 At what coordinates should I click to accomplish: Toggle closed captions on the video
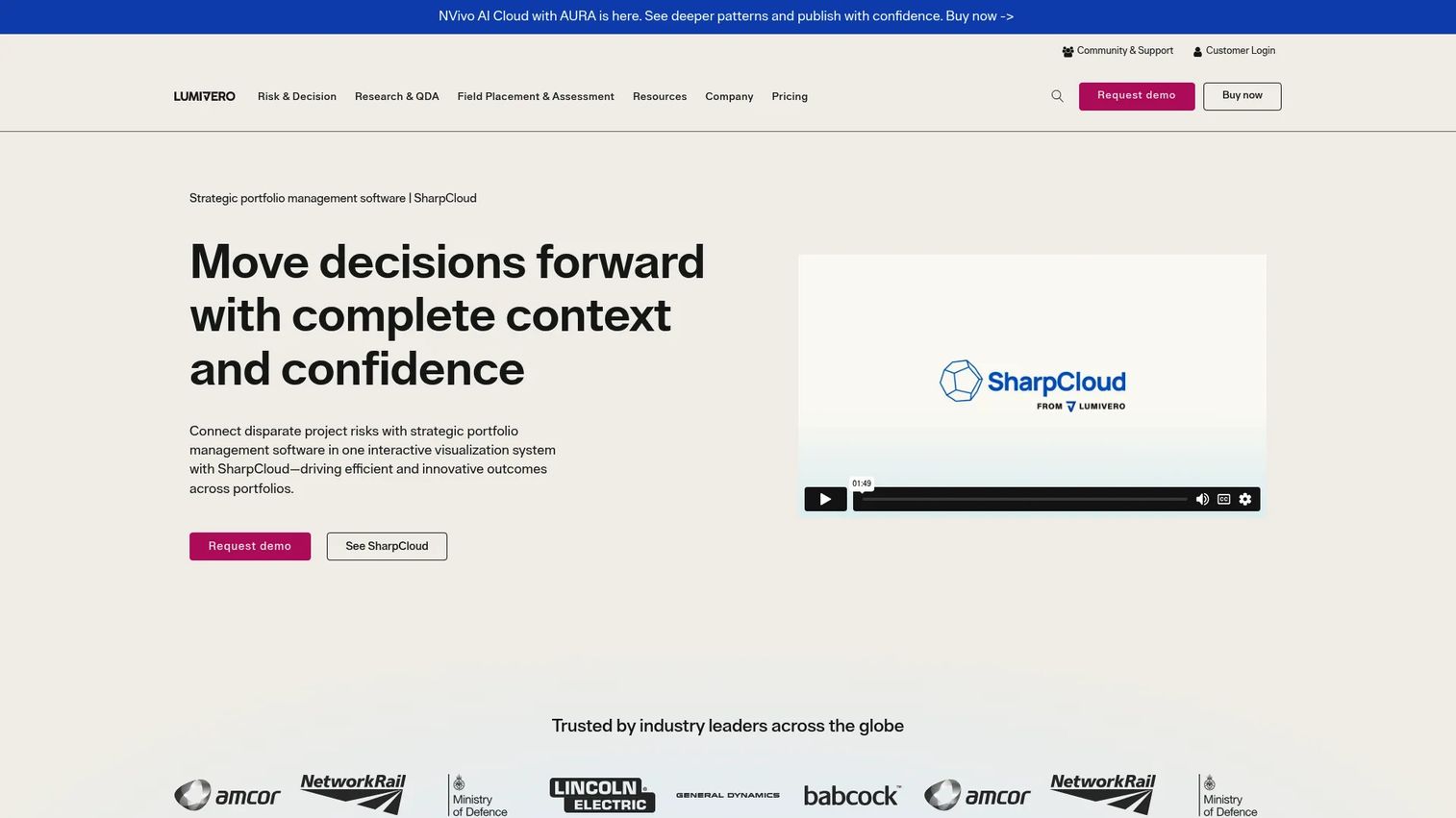click(1223, 499)
